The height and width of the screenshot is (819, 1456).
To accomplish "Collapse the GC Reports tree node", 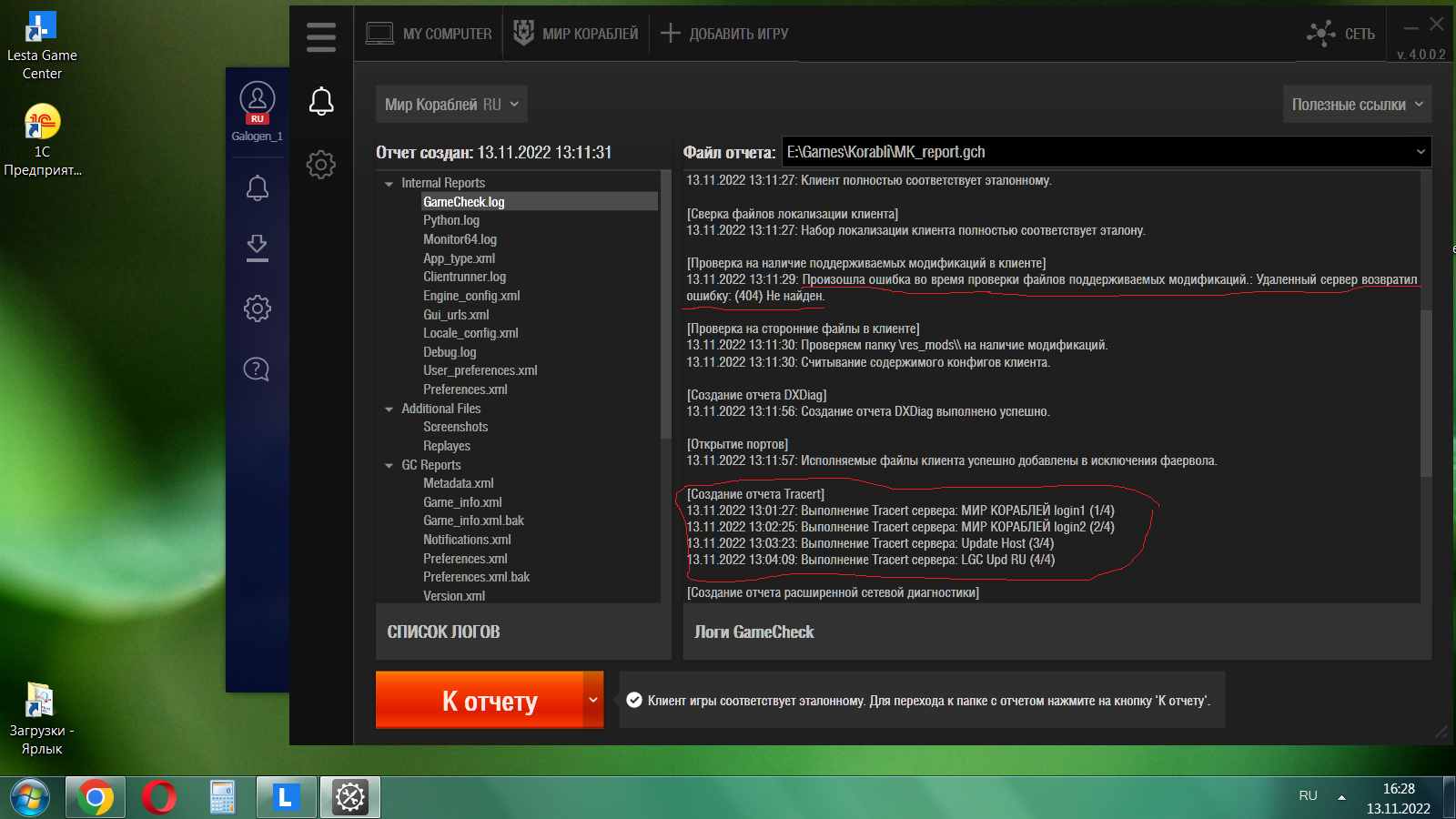I will click(389, 466).
